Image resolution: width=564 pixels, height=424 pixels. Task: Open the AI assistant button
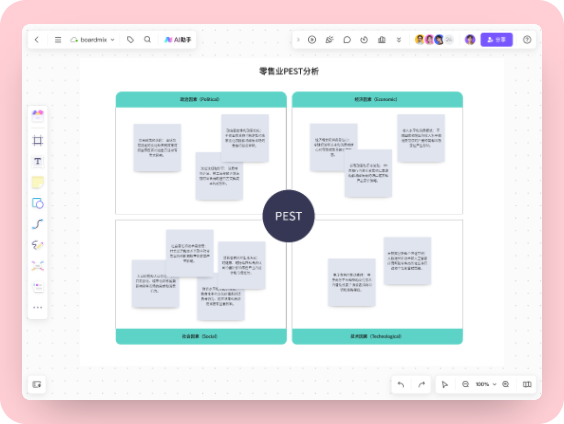click(x=178, y=40)
